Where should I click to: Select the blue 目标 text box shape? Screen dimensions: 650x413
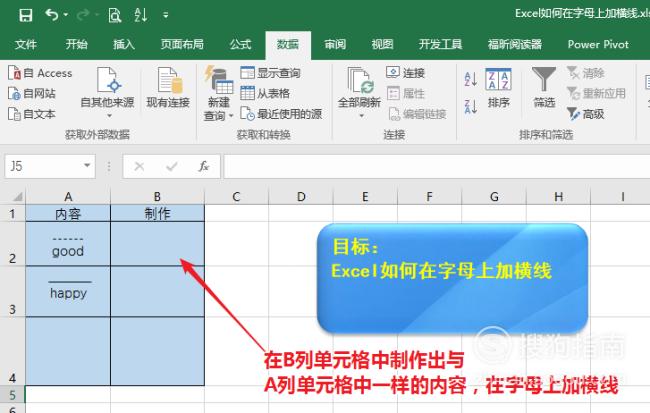coord(453,278)
